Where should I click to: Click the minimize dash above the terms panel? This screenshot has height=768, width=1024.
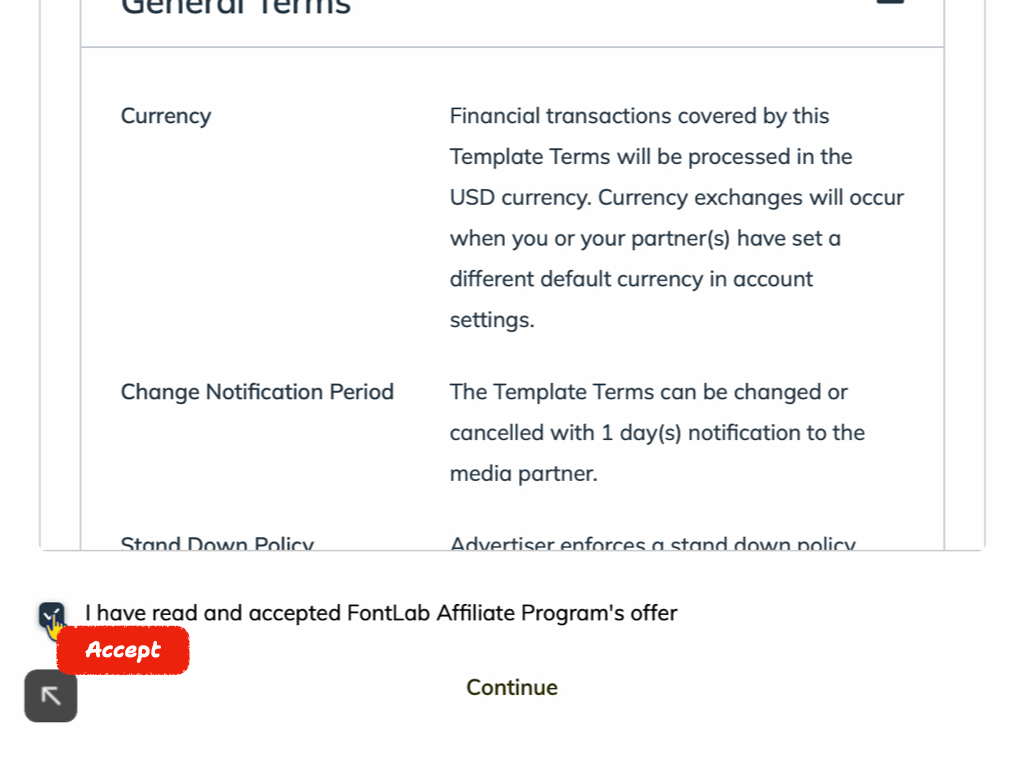pyautogui.click(x=888, y=3)
